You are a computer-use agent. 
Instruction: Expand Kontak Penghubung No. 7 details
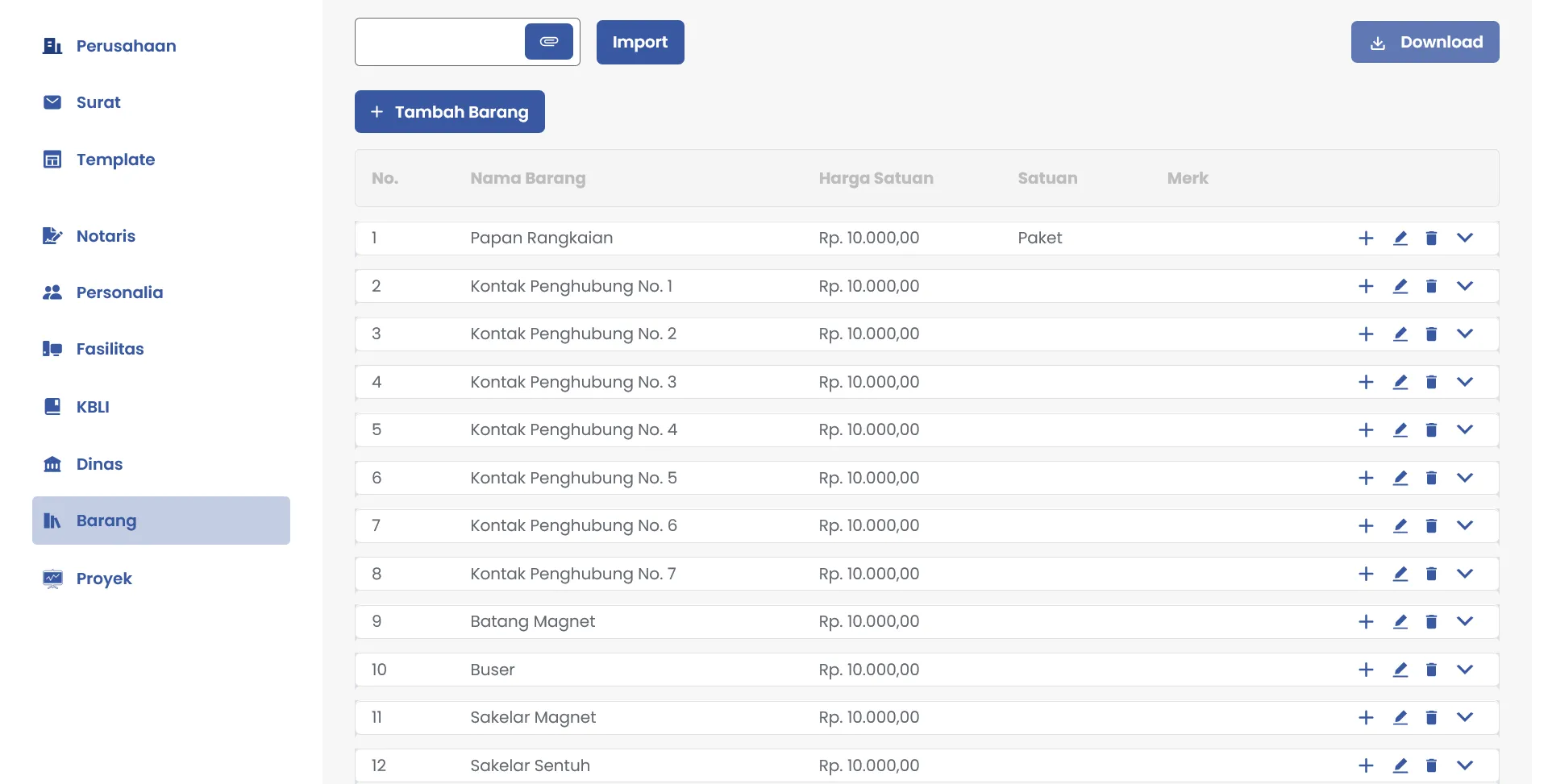point(1465,574)
